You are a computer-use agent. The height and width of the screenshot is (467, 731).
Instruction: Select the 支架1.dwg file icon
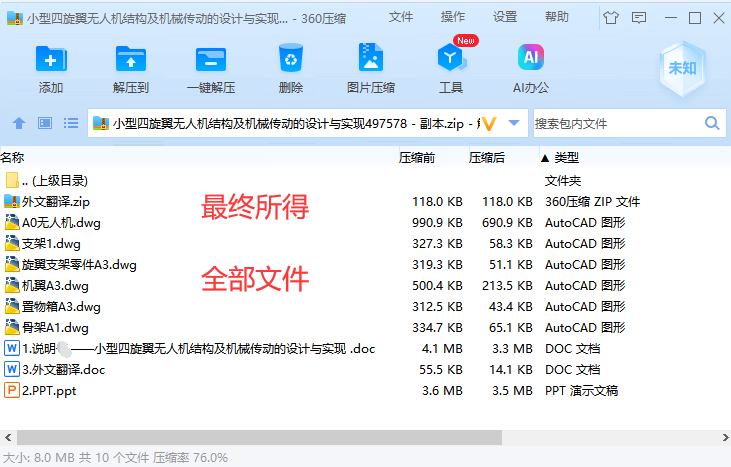coord(12,243)
